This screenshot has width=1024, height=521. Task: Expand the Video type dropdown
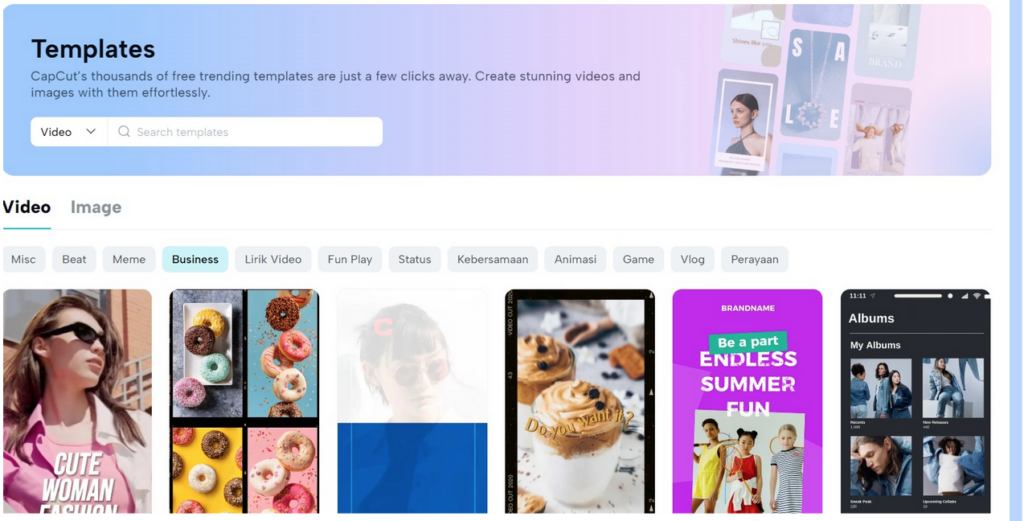tap(69, 132)
